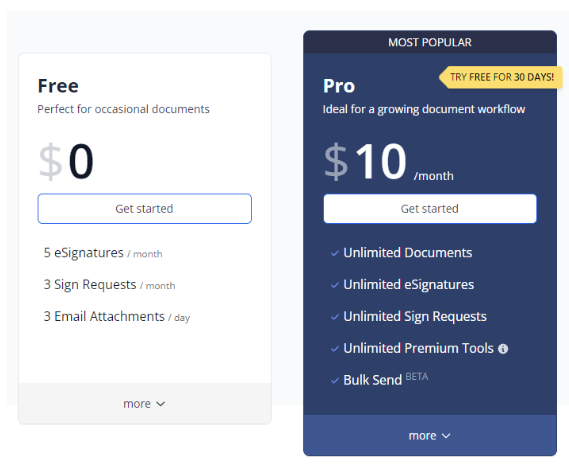The width and height of the screenshot is (569, 466).
Task: Click Get started under the Free plan
Action: (144, 209)
